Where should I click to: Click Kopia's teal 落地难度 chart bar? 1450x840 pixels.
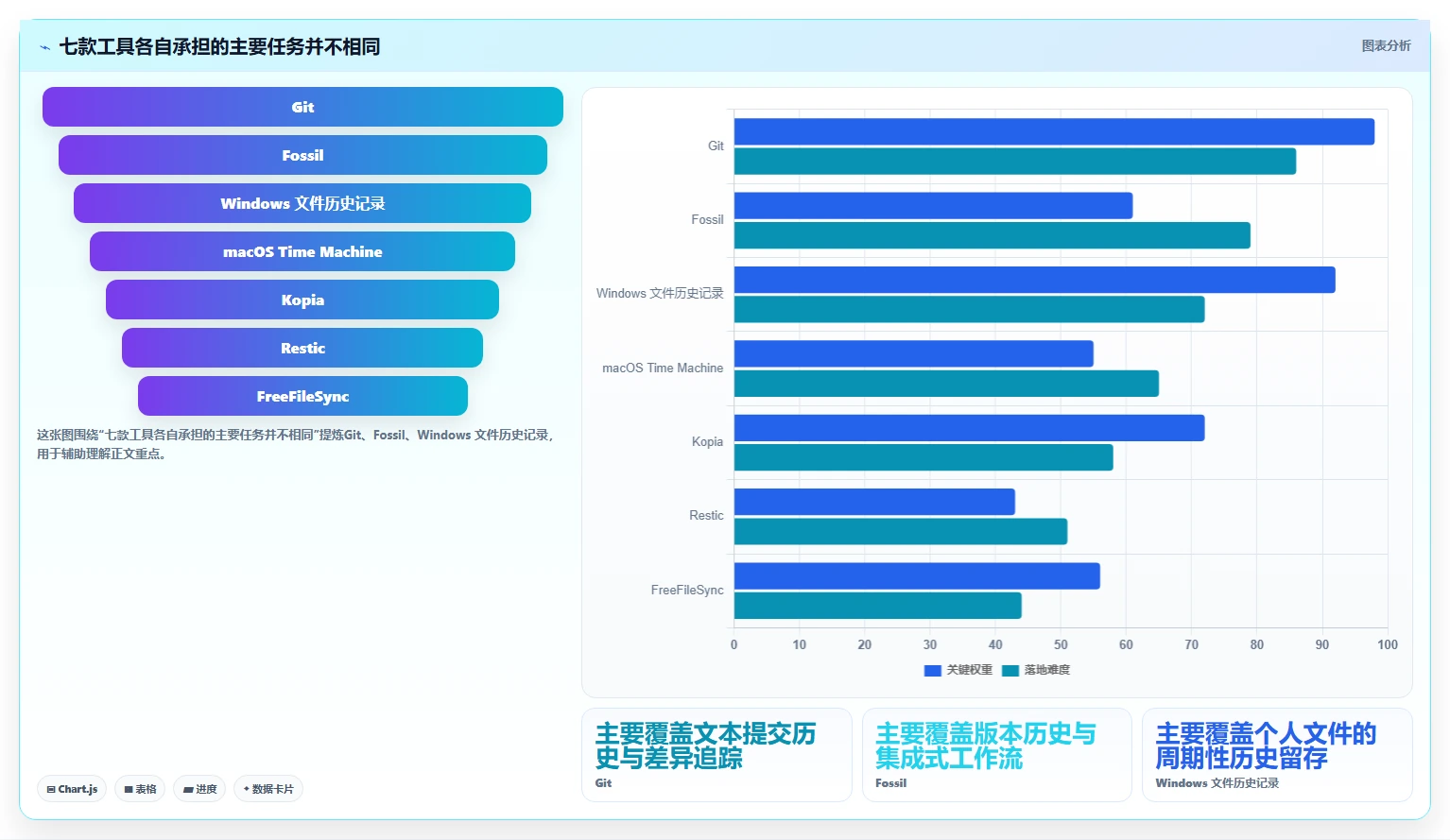pyautogui.click(x=924, y=457)
